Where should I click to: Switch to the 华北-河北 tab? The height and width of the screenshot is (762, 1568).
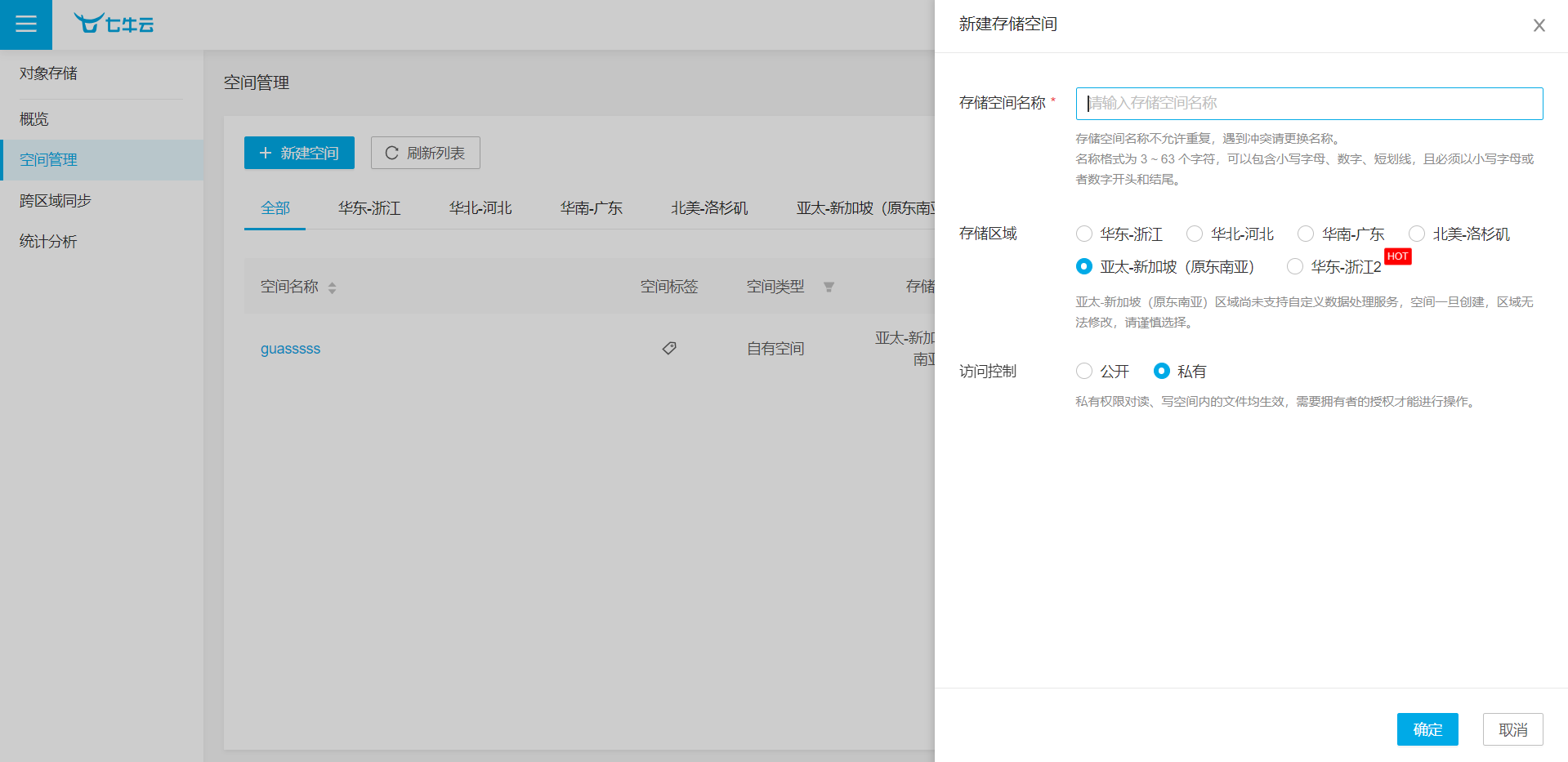[x=480, y=208]
